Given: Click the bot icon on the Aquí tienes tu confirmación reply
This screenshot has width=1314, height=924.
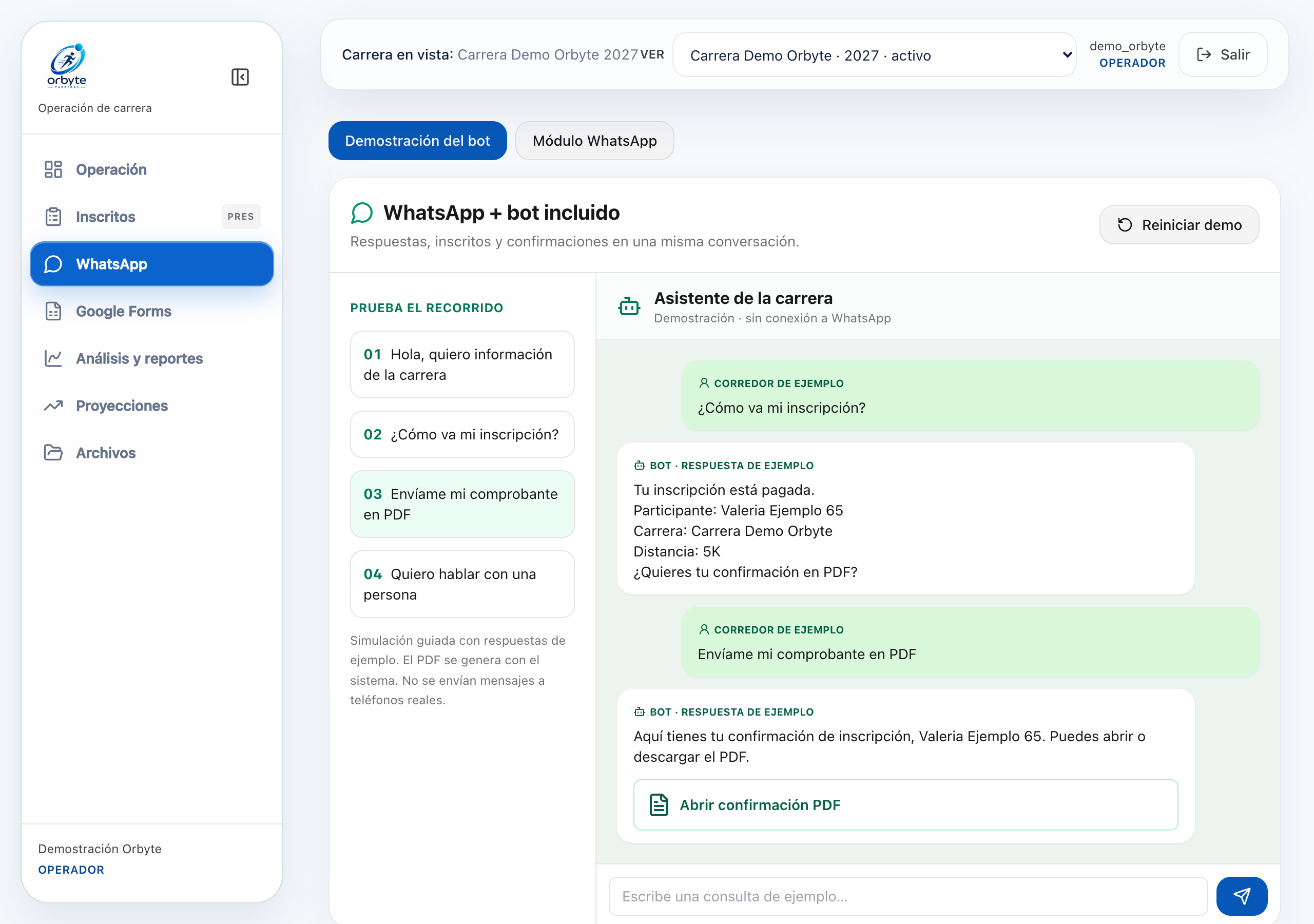Looking at the screenshot, I should click(x=639, y=711).
